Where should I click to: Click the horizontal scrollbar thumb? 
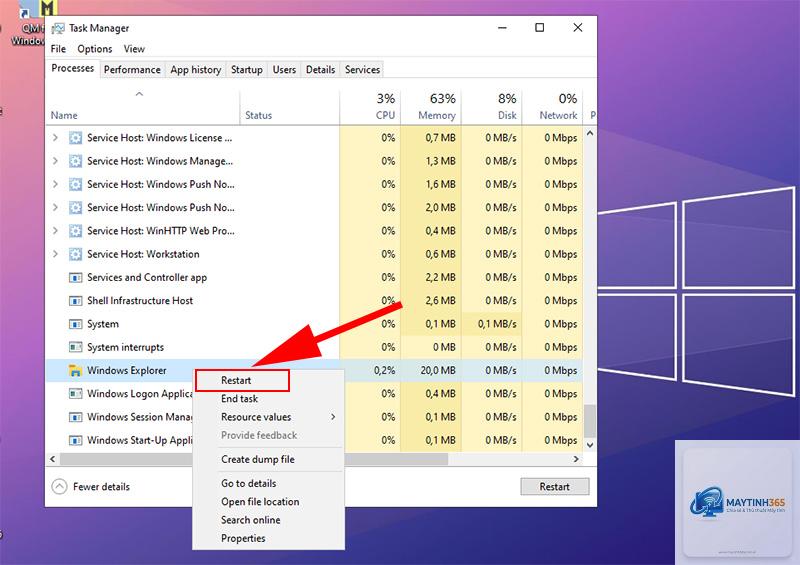click(254, 459)
